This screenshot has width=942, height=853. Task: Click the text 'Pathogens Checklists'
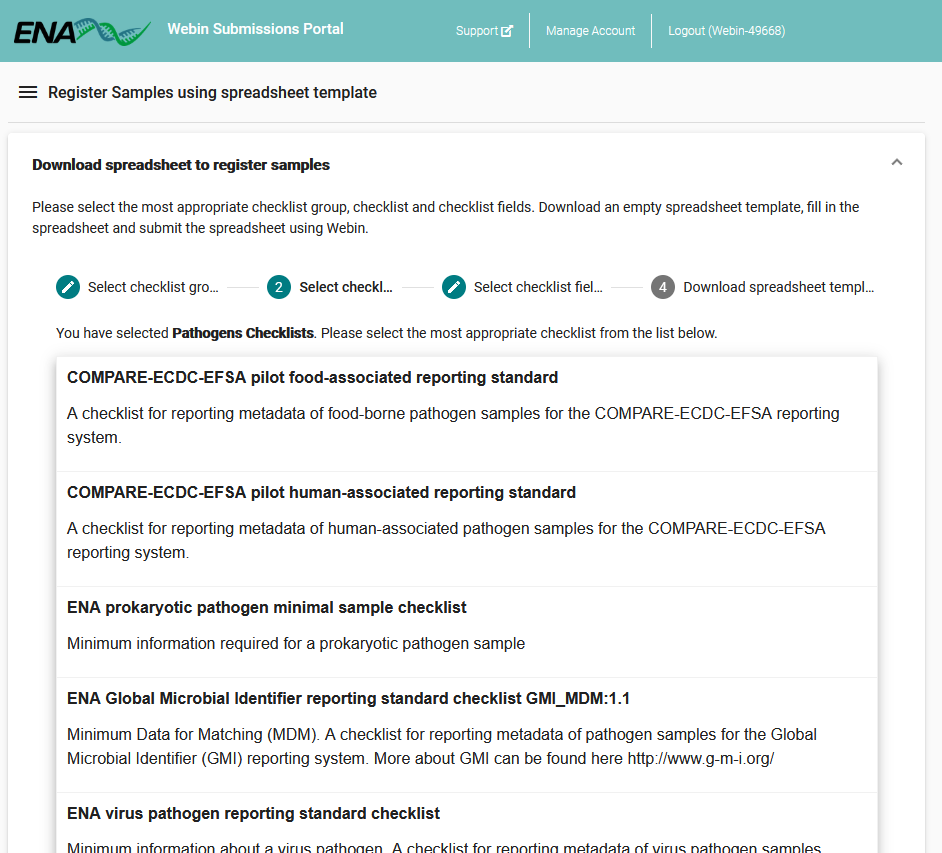pyautogui.click(x=243, y=333)
